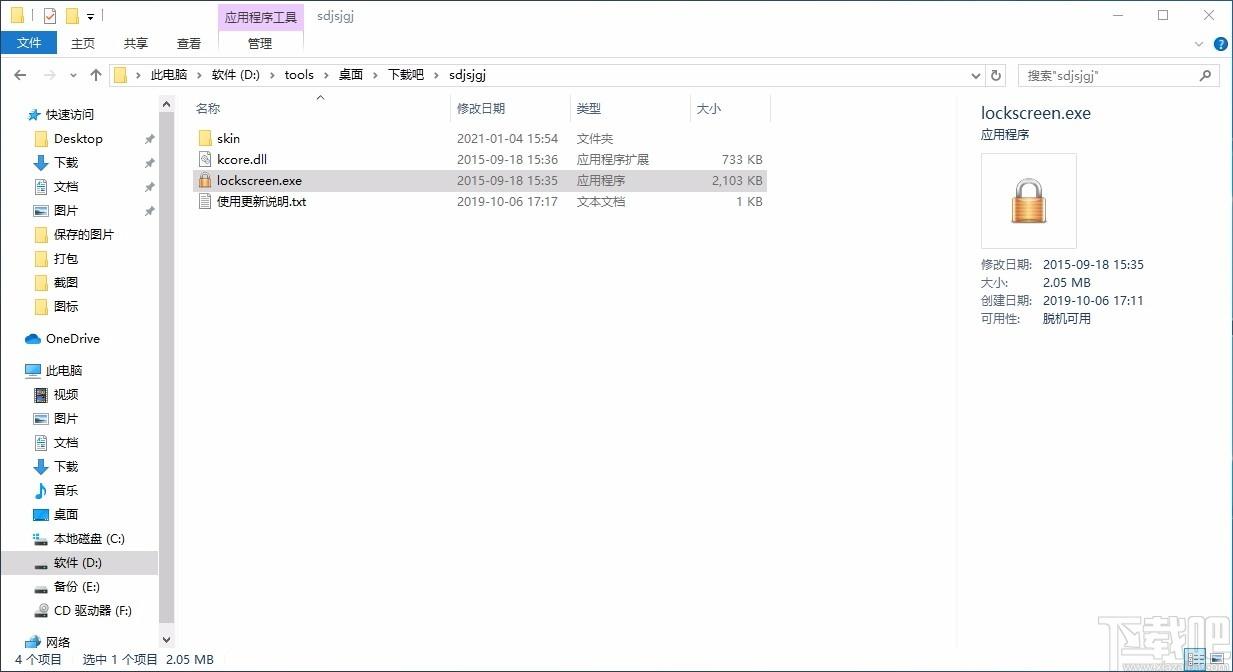The image size is (1233, 672).
Task: Select 此电脑 in the navigation pane
Action: 63,370
